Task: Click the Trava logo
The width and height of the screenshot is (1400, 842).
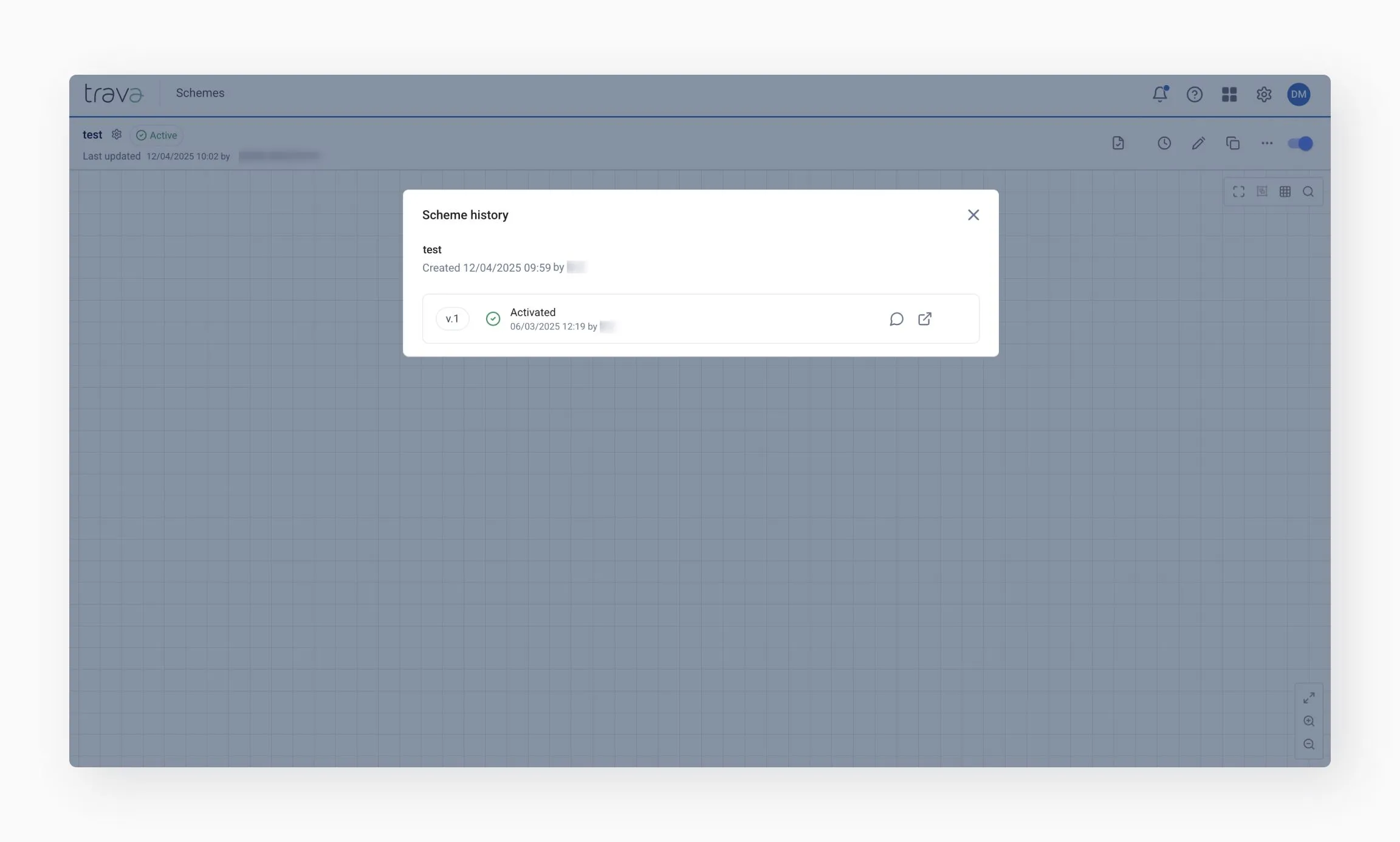Action: click(114, 94)
